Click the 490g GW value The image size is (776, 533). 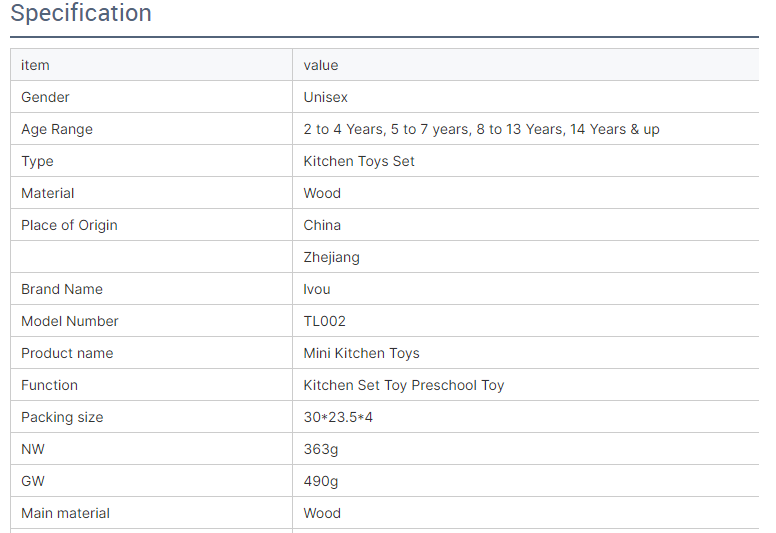point(321,481)
